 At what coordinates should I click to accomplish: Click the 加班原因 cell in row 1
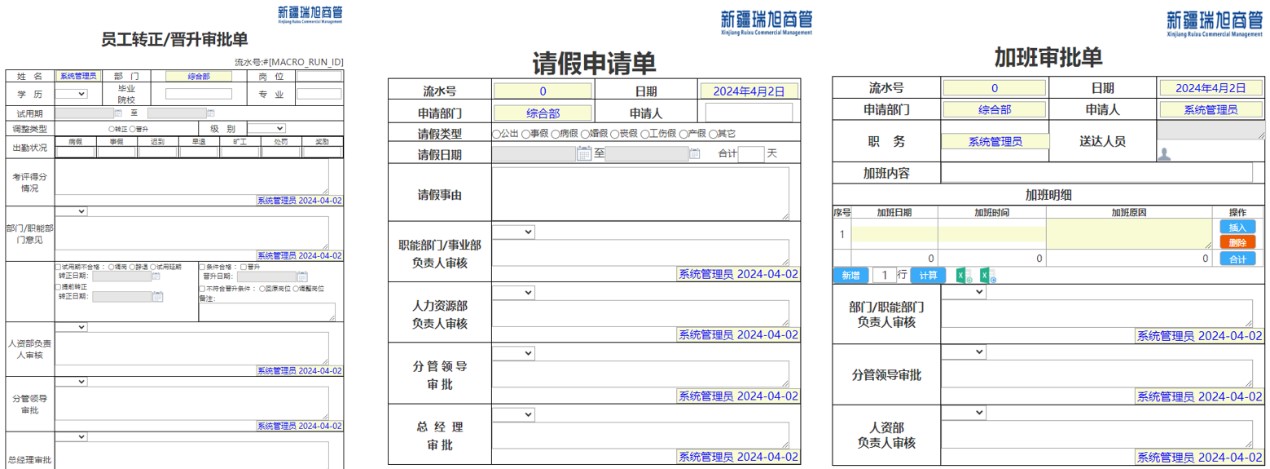click(x=1129, y=234)
